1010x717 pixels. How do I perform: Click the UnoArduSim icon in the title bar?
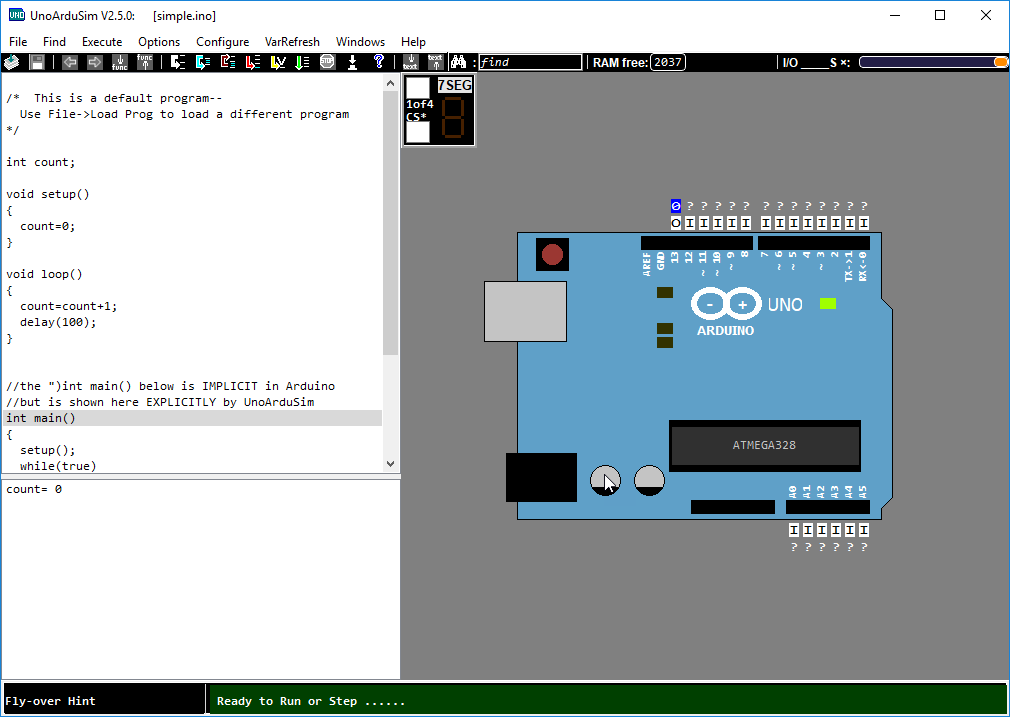pyautogui.click(x=17, y=15)
